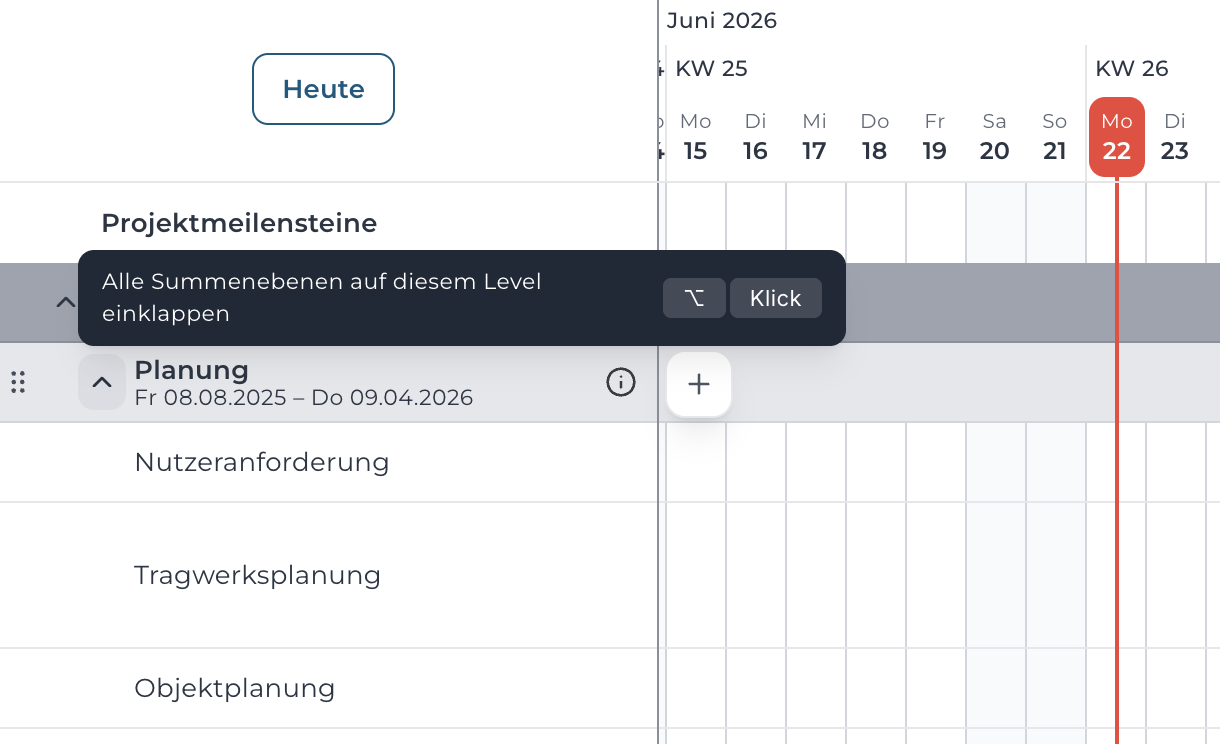Click the Klick key hint in tooltip
The width and height of the screenshot is (1220, 744).
[776, 298]
